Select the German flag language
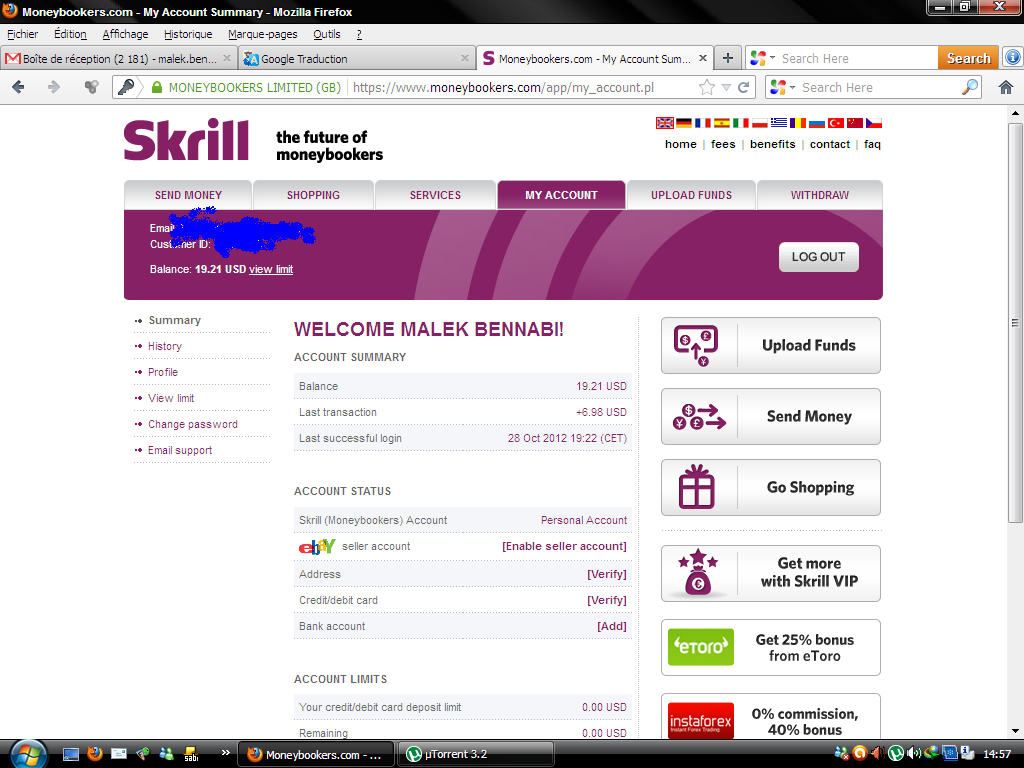 [x=684, y=123]
